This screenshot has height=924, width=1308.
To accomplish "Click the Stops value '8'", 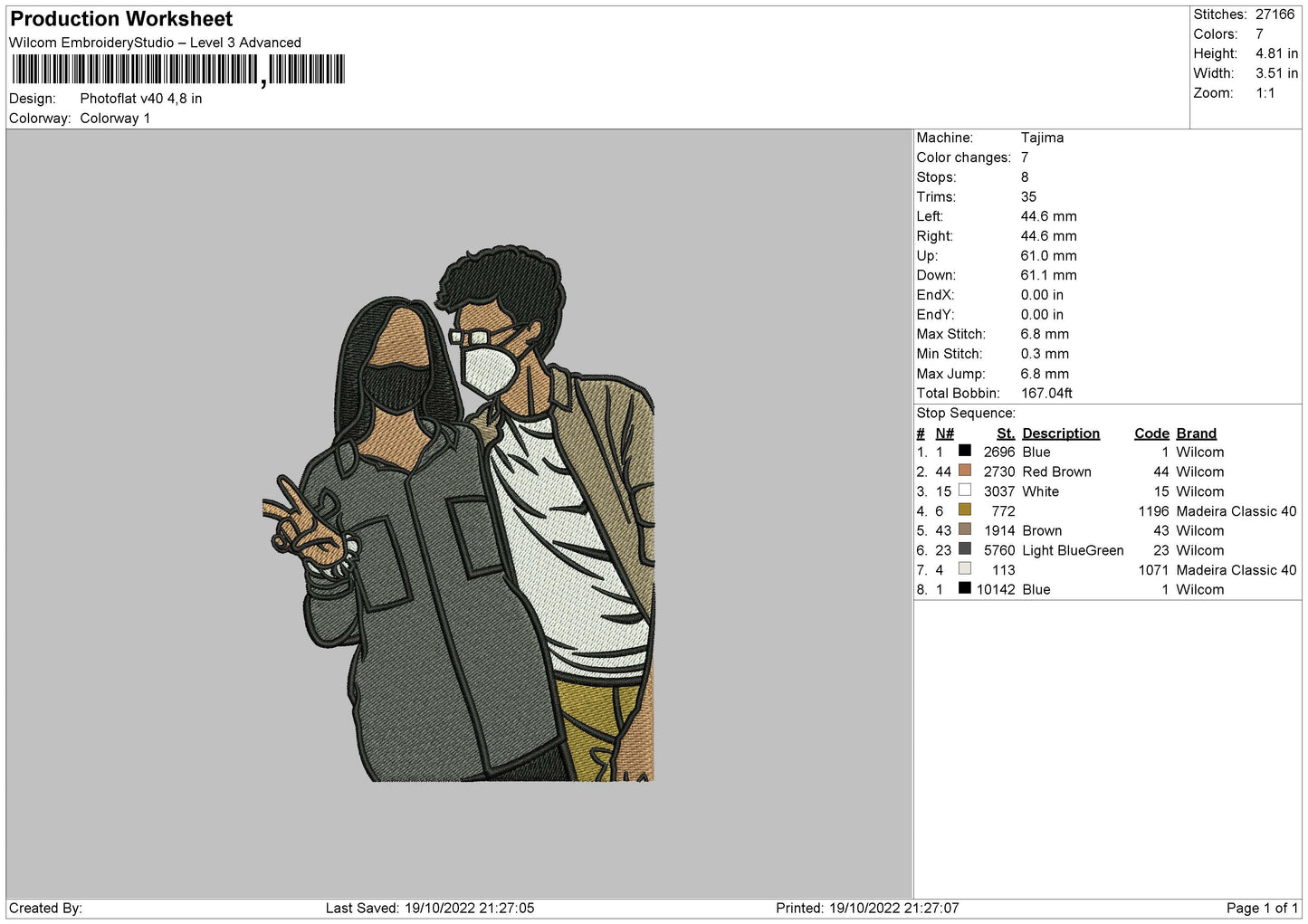I will point(1025,177).
